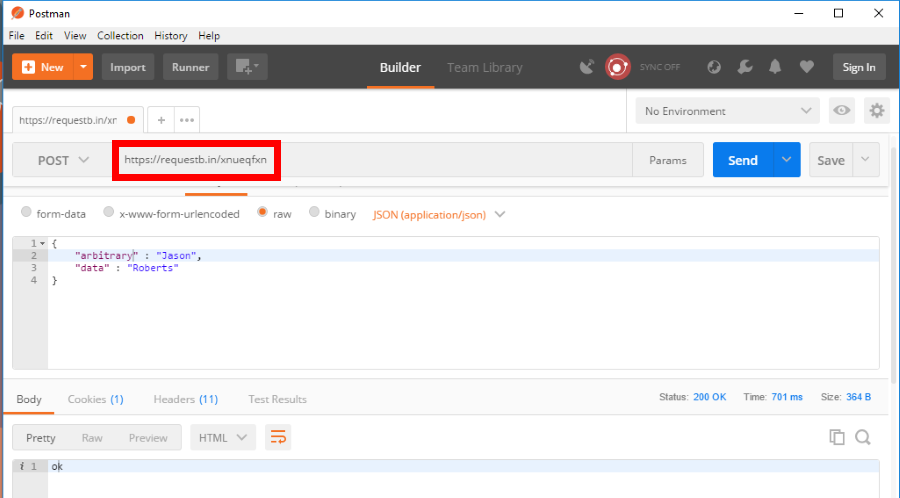Copy response to clipboard icon
The image size is (900, 498).
click(837, 437)
